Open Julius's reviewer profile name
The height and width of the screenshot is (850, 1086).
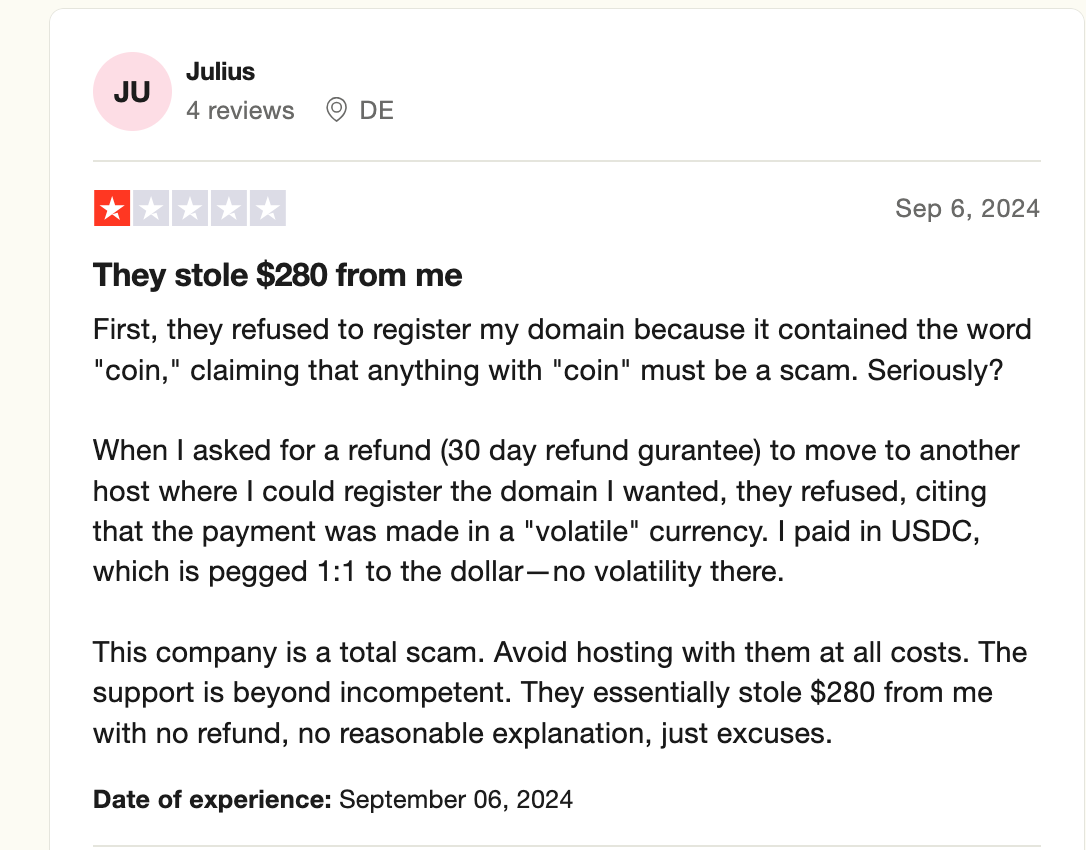coord(220,72)
